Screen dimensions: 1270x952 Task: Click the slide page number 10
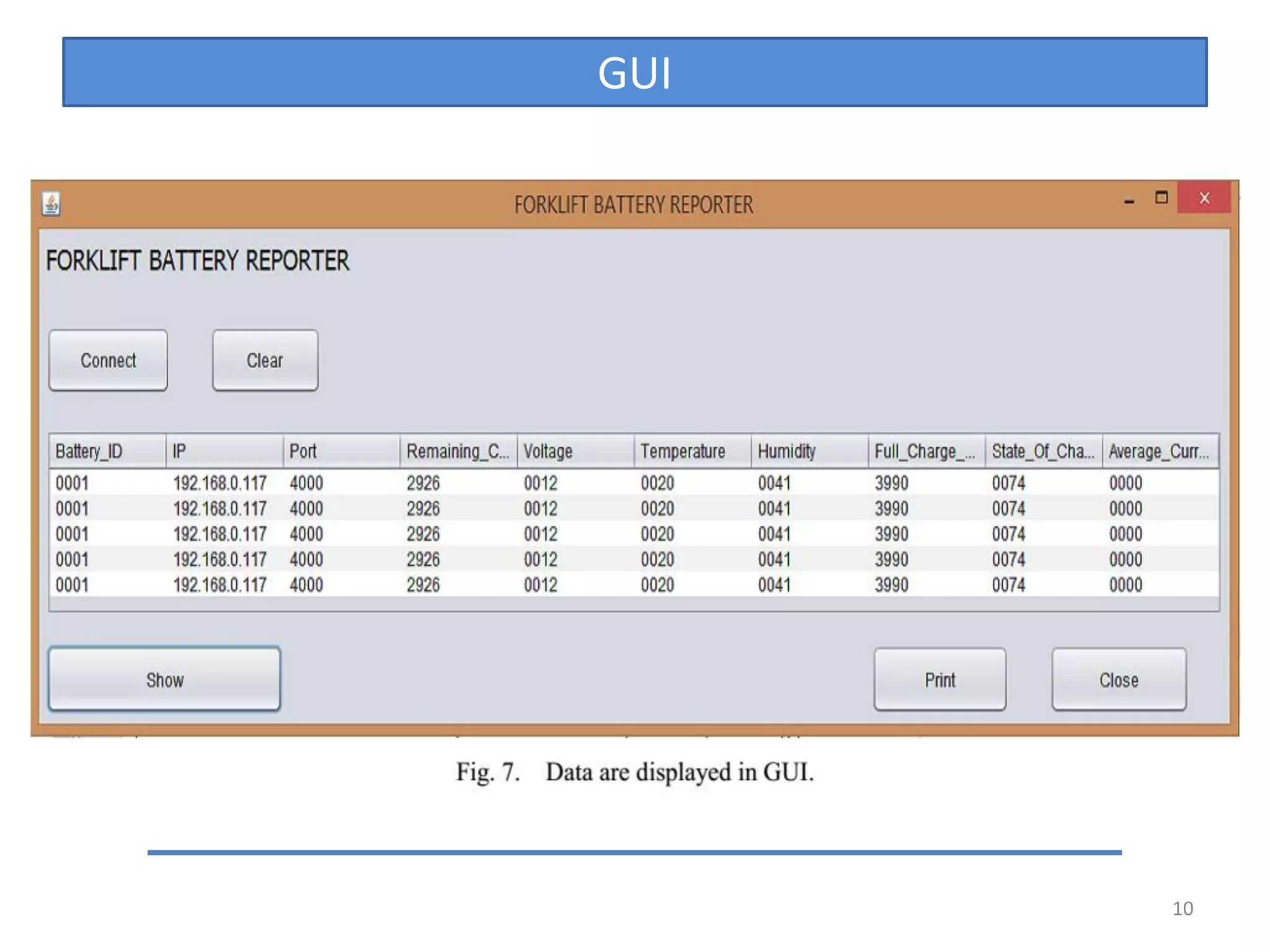[1183, 908]
